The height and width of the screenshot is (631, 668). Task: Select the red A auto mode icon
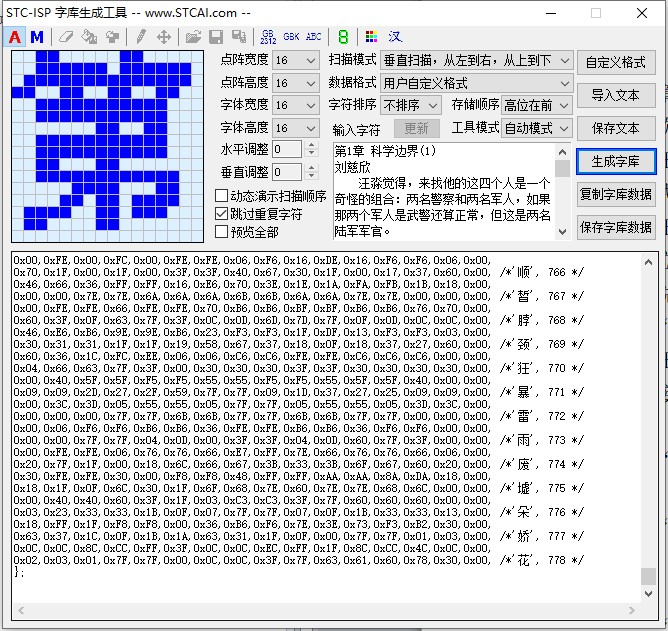pos(15,37)
